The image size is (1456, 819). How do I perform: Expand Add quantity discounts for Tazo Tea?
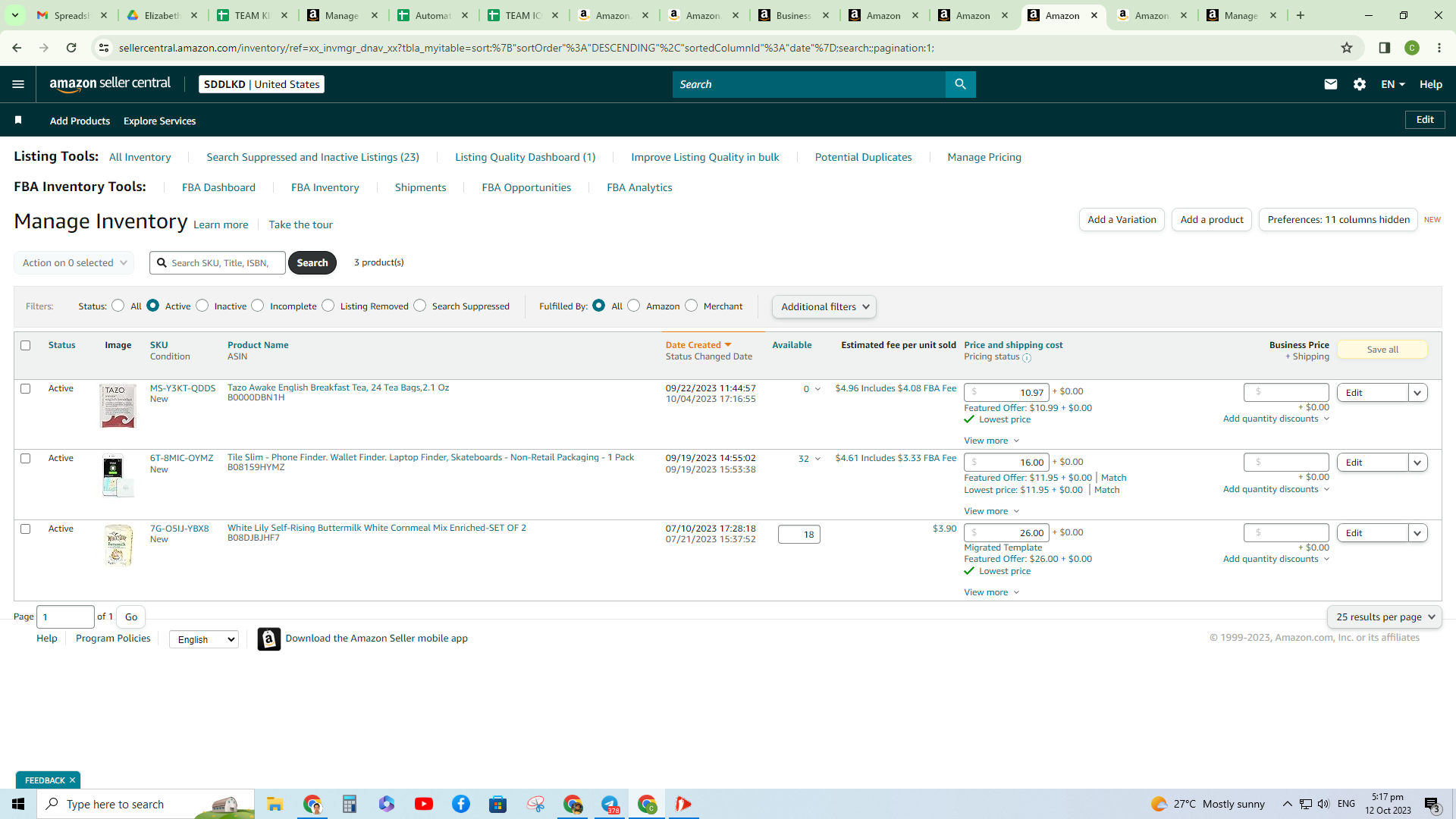(x=1276, y=419)
